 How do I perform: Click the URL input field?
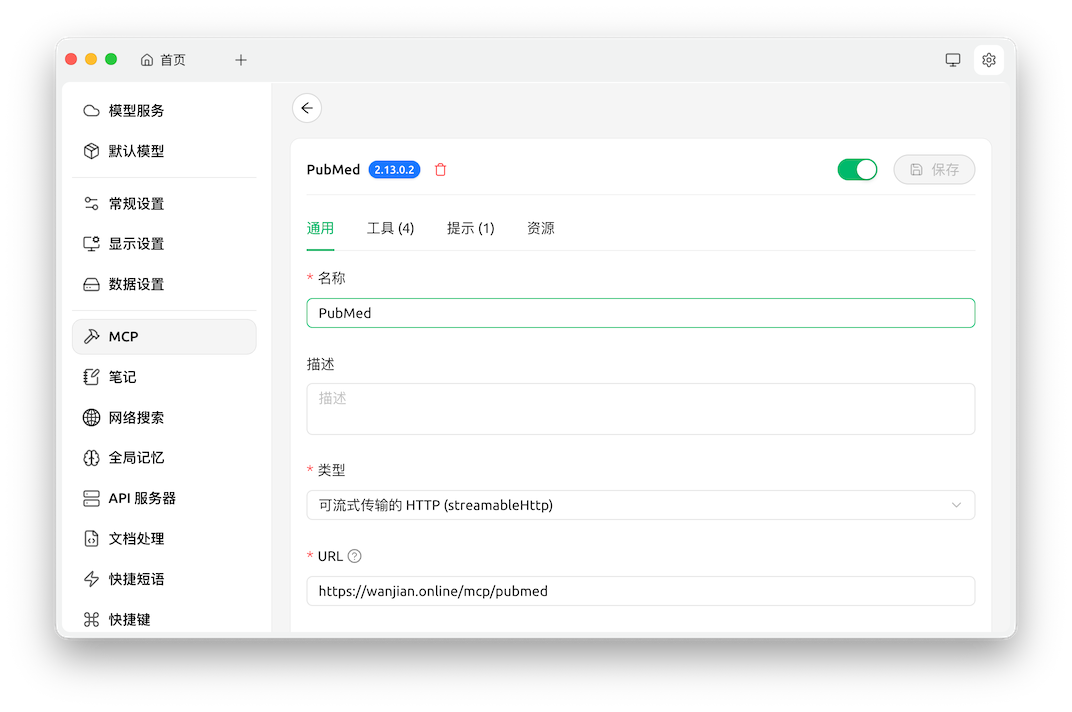[x=640, y=591]
